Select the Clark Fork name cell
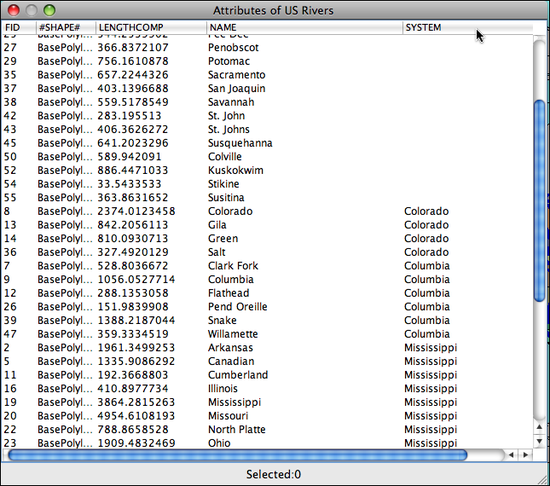This screenshot has height=486, width=550. click(x=233, y=266)
